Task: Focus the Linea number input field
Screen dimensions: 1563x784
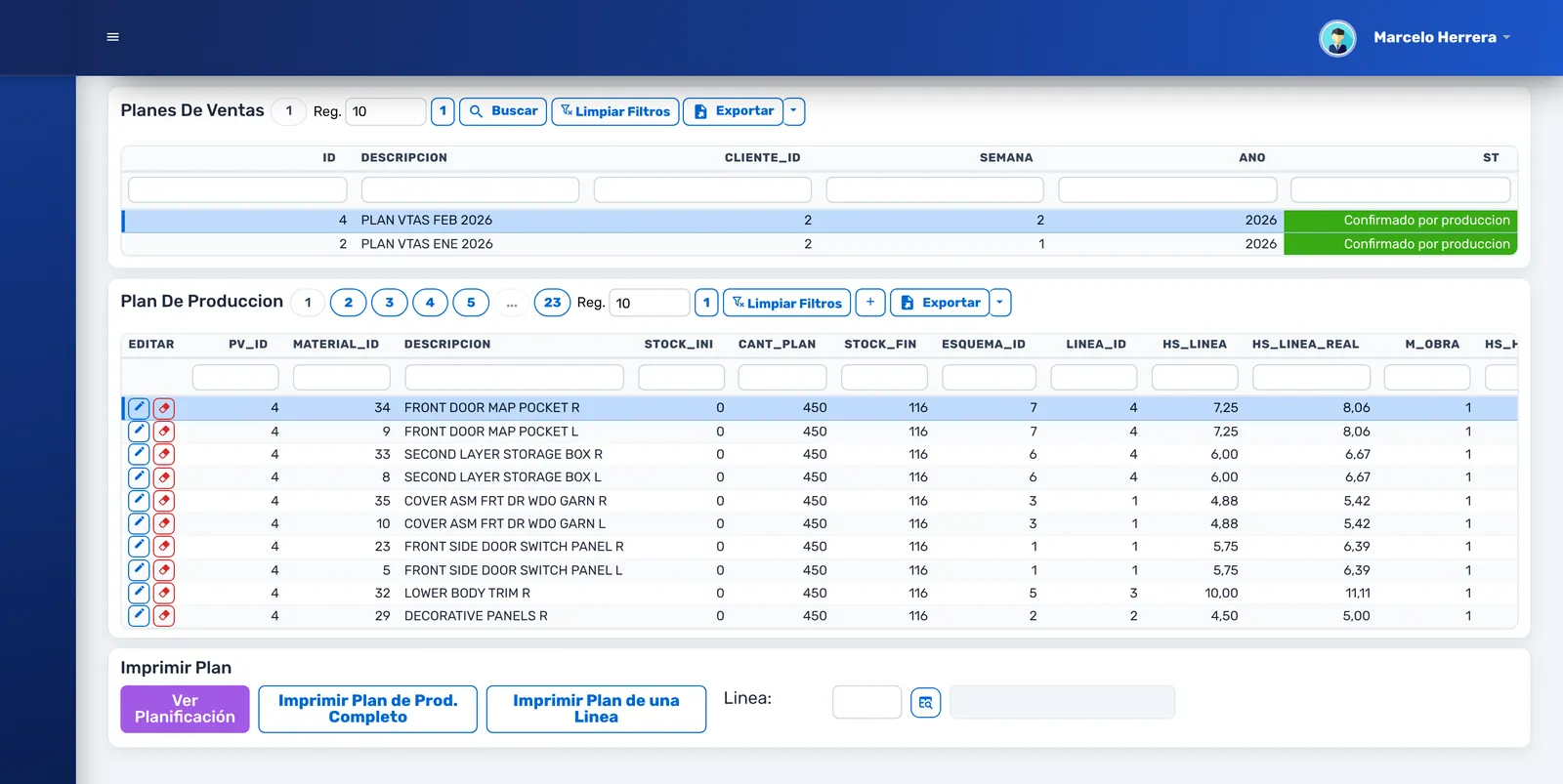Action: coord(866,702)
